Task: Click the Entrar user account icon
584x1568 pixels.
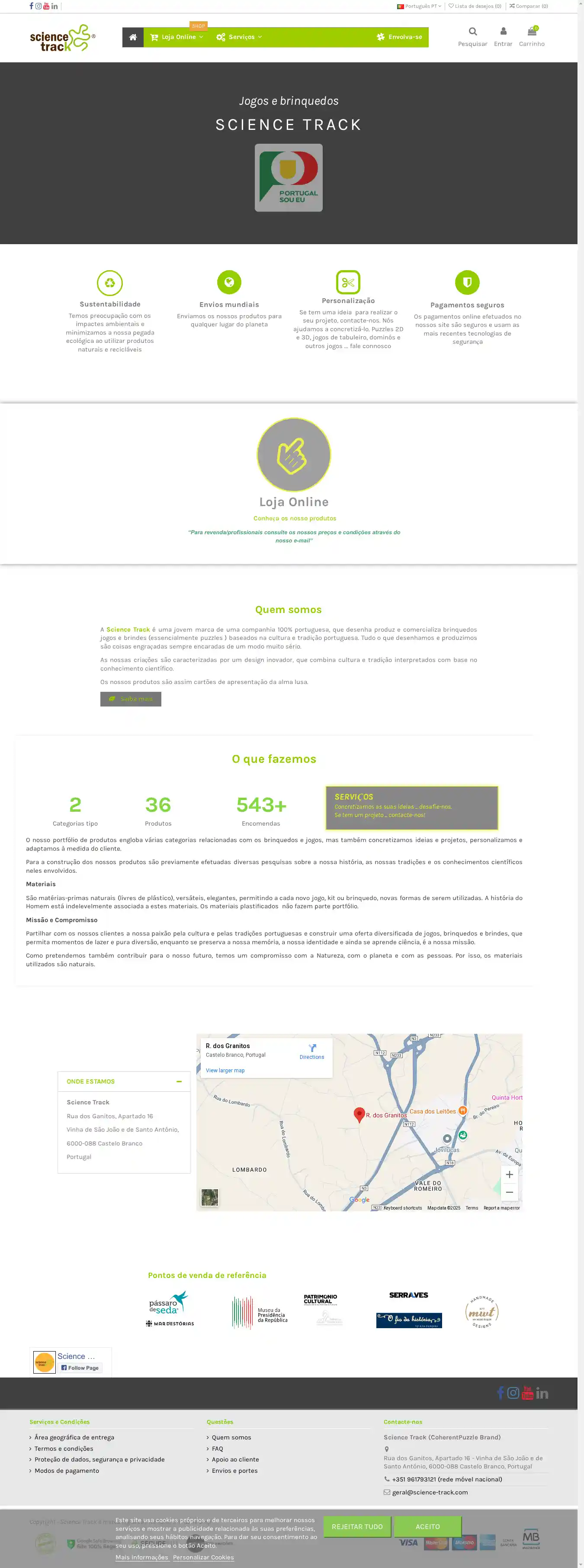Action: 503,32
